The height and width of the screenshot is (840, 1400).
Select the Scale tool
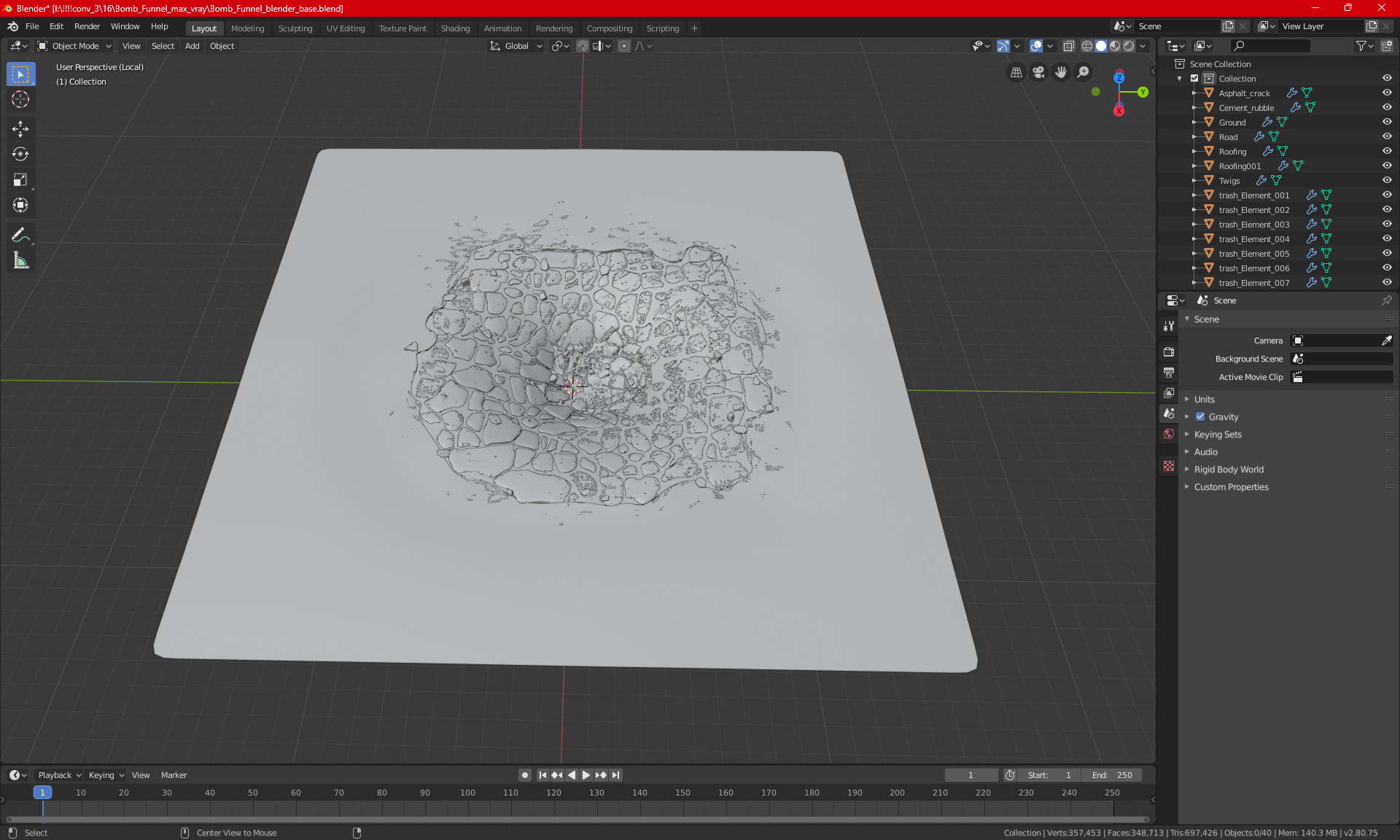(20, 180)
